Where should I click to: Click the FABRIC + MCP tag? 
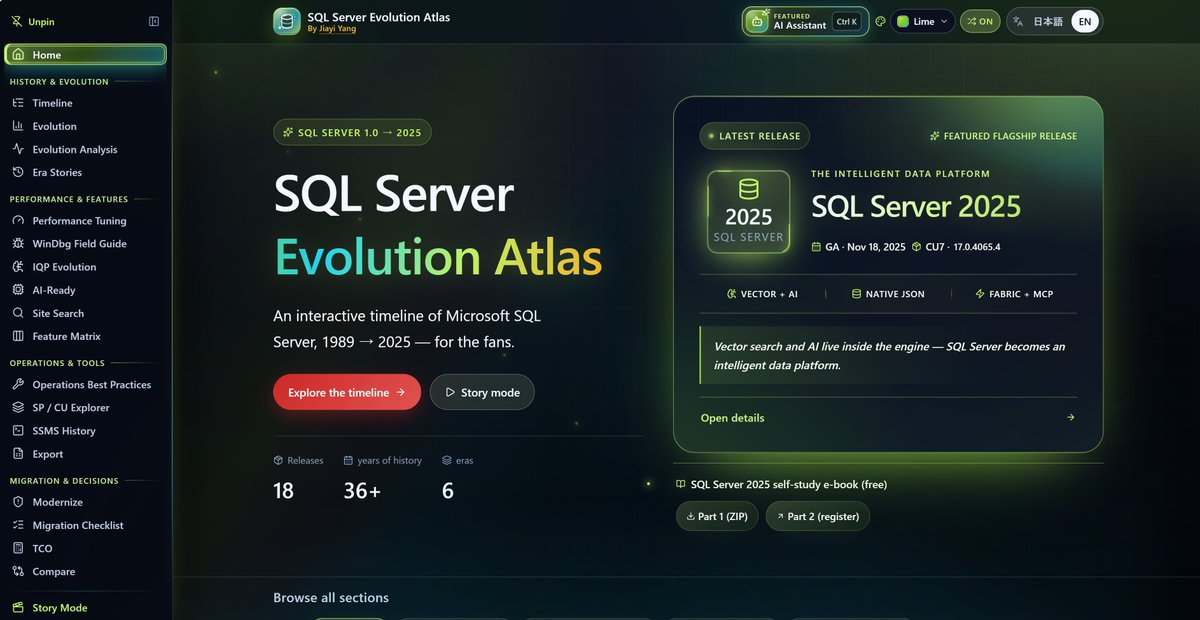[x=1014, y=294]
